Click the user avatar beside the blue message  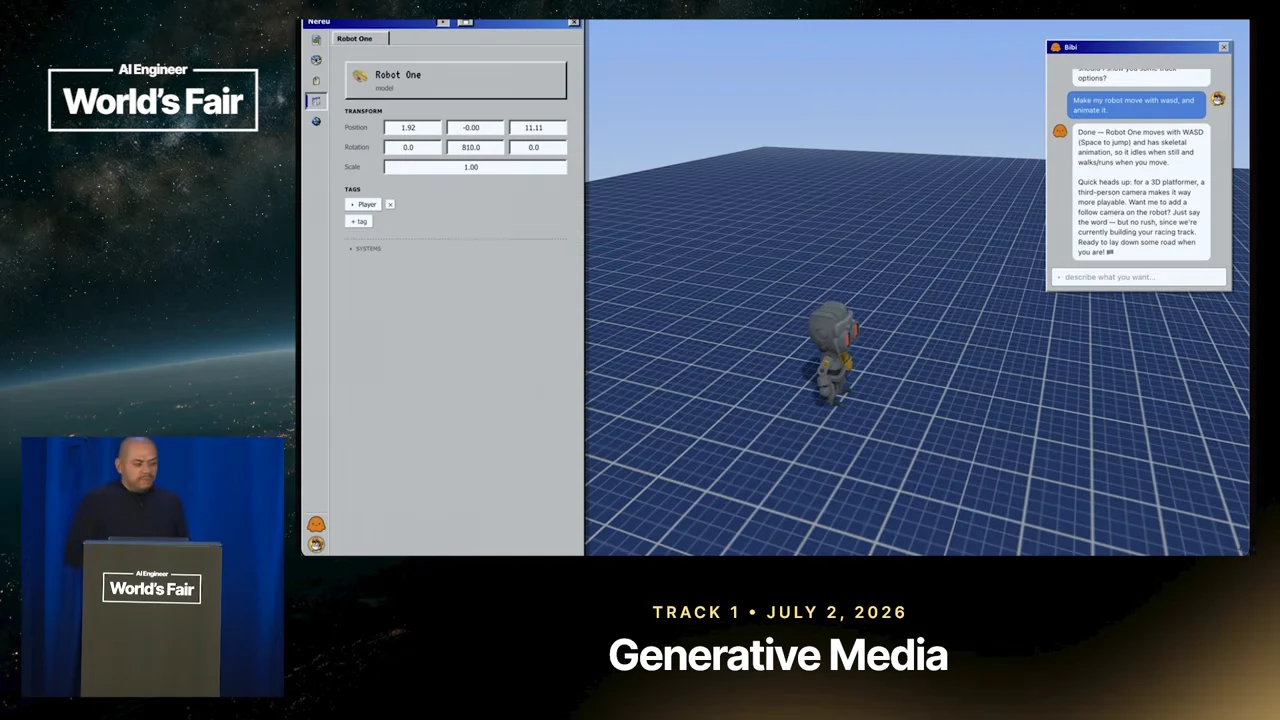coord(1218,99)
